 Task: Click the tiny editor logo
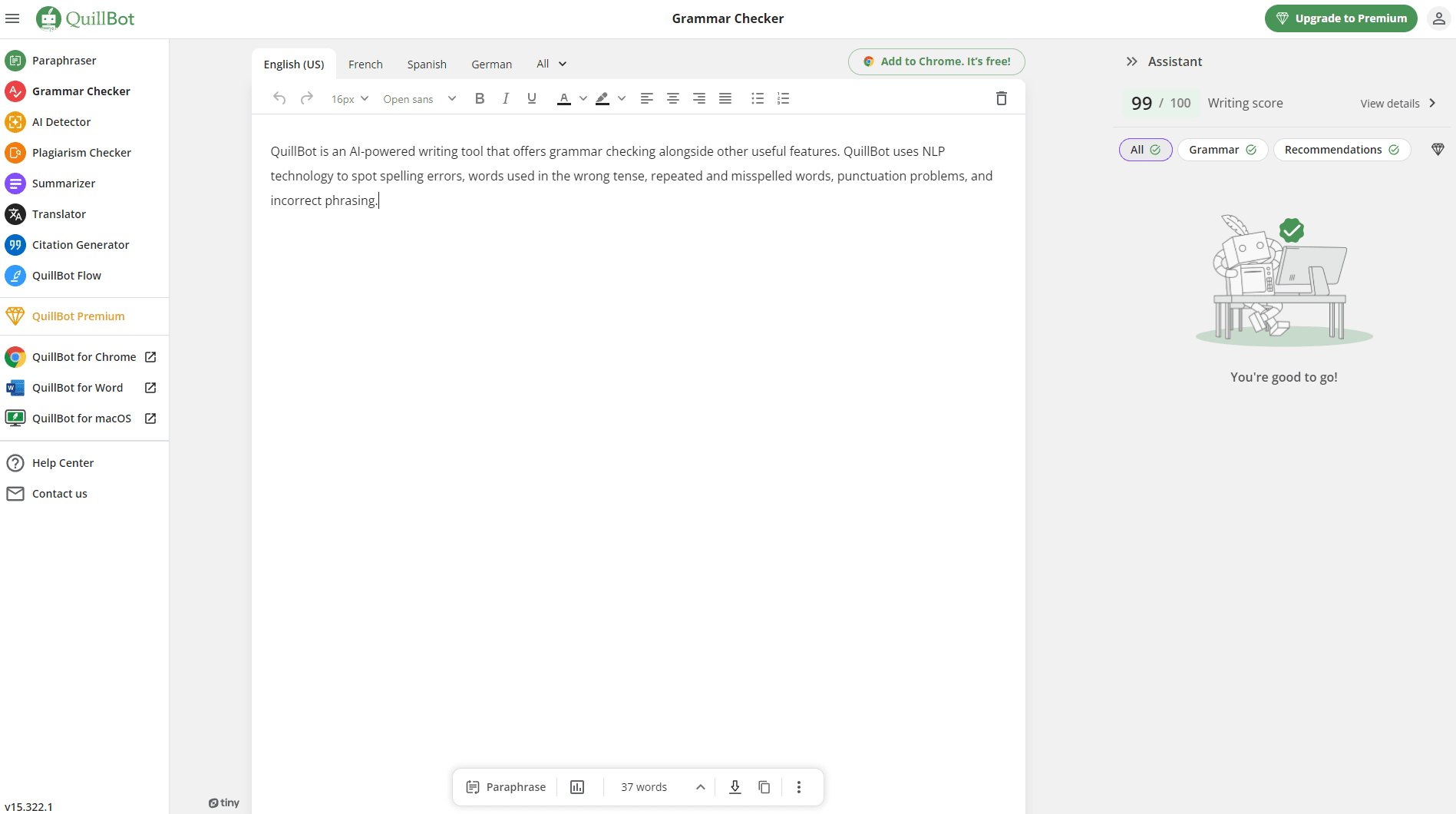tap(224, 802)
